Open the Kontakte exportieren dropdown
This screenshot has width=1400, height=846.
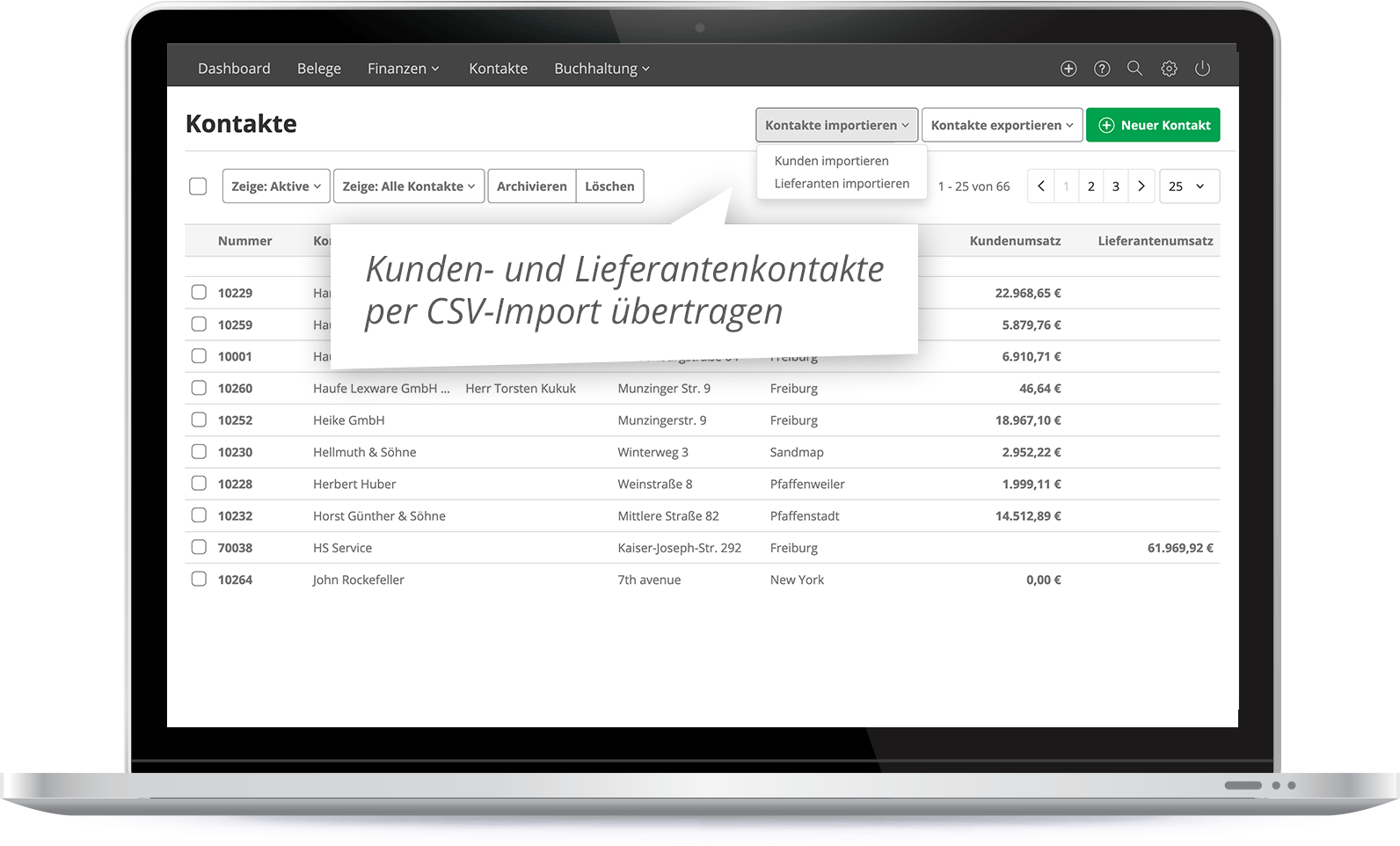click(1002, 125)
